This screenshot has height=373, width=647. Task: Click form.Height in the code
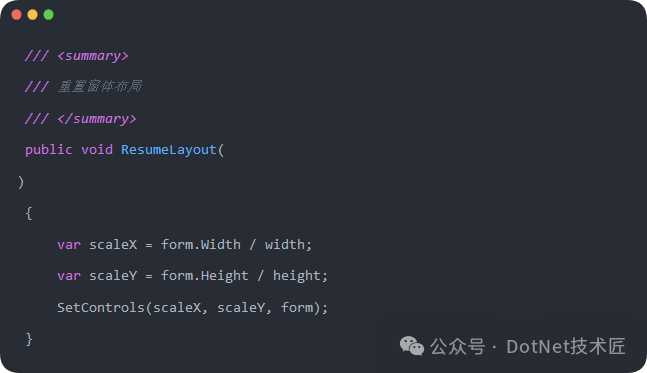pyautogui.click(x=205, y=276)
